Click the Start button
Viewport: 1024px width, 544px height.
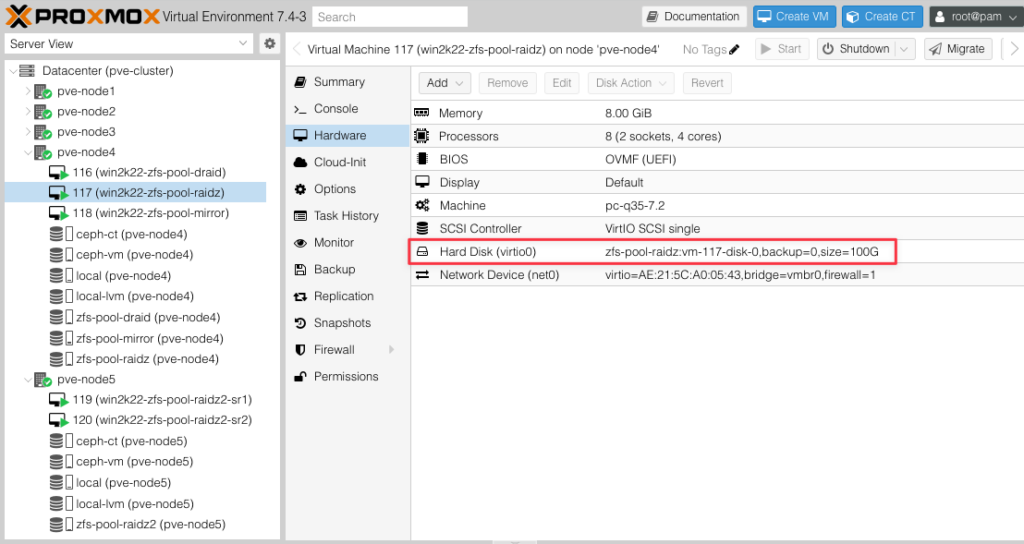click(782, 49)
